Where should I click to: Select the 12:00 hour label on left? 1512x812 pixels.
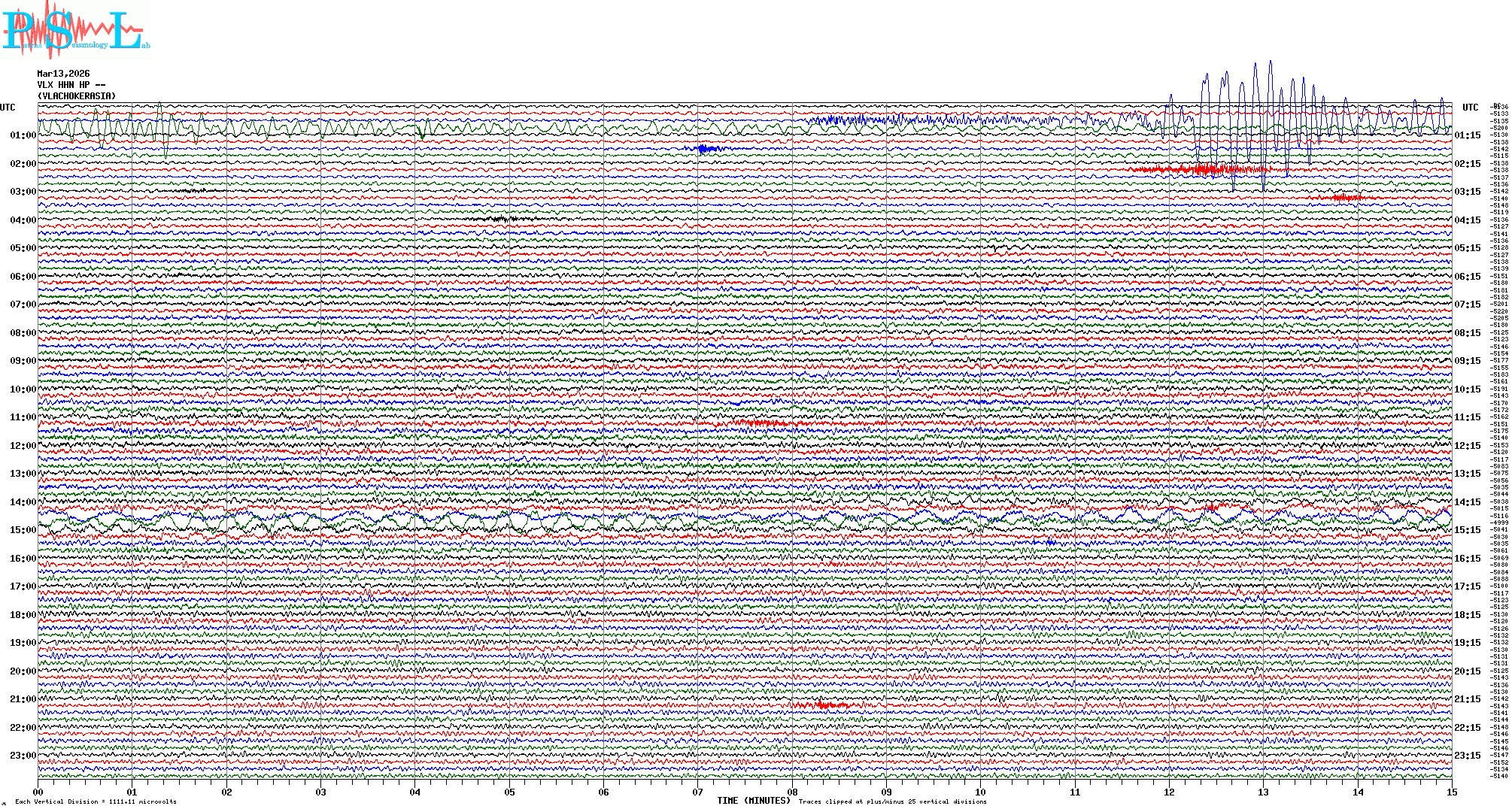point(23,446)
